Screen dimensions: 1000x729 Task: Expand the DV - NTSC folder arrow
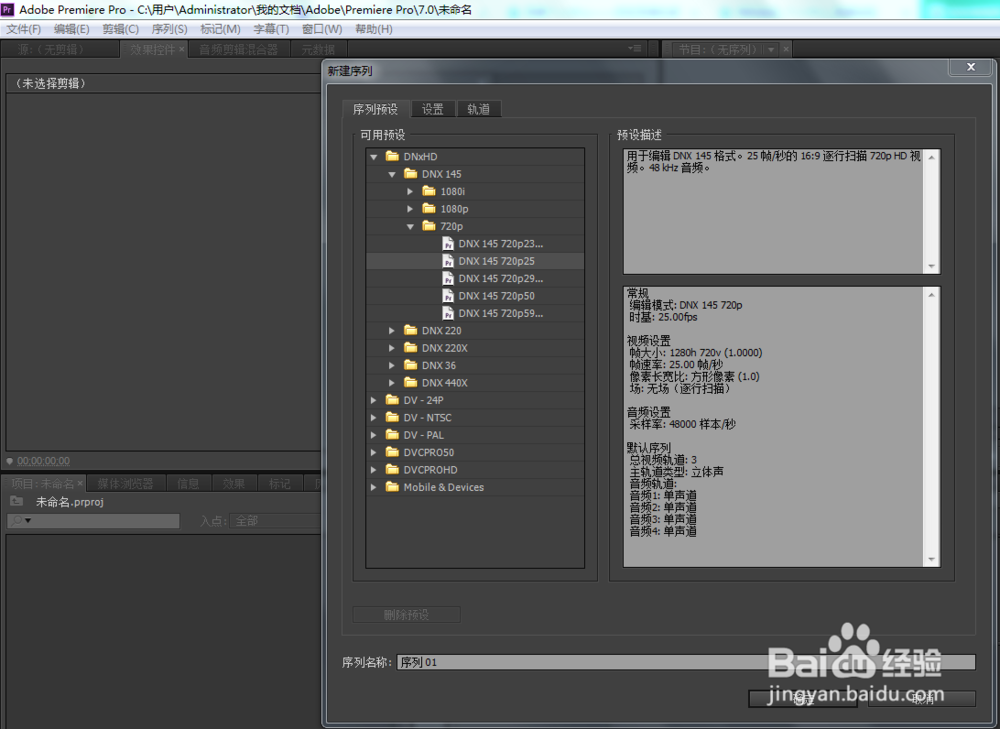[x=374, y=418]
